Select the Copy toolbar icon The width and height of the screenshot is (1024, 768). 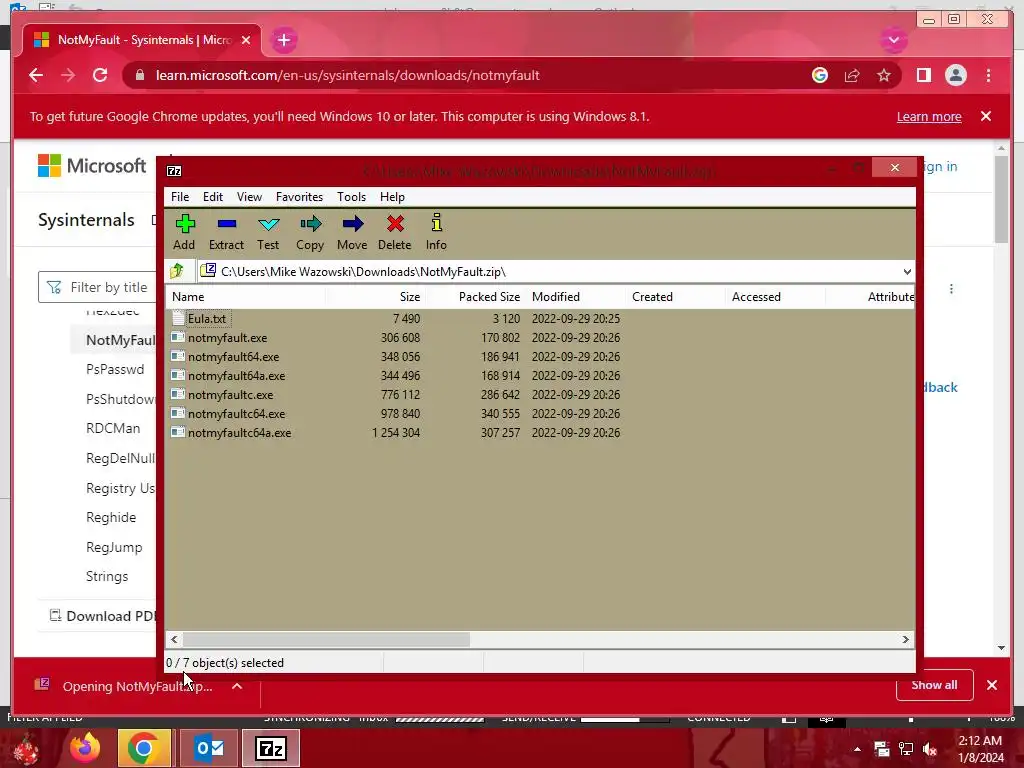pos(310,232)
